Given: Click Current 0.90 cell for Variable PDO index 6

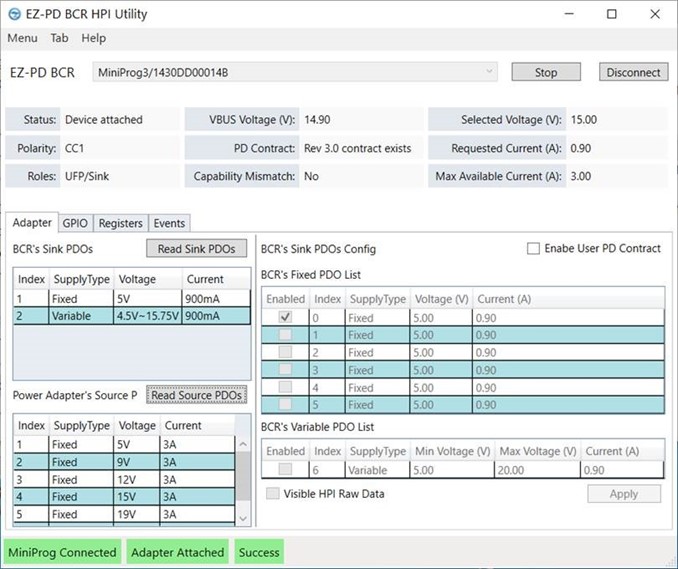Looking at the screenshot, I should point(622,470).
